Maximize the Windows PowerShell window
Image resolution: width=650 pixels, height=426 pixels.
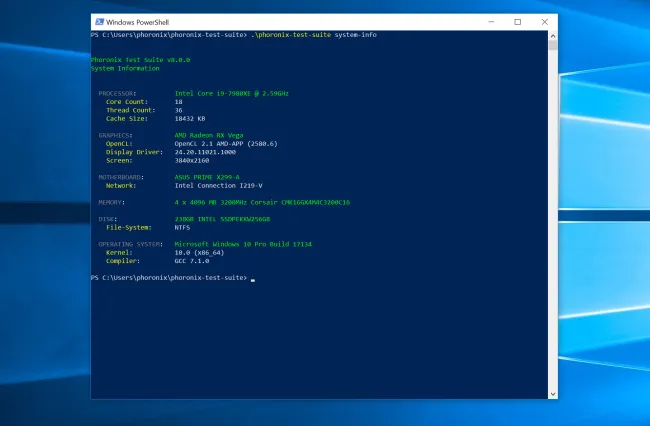coord(517,21)
